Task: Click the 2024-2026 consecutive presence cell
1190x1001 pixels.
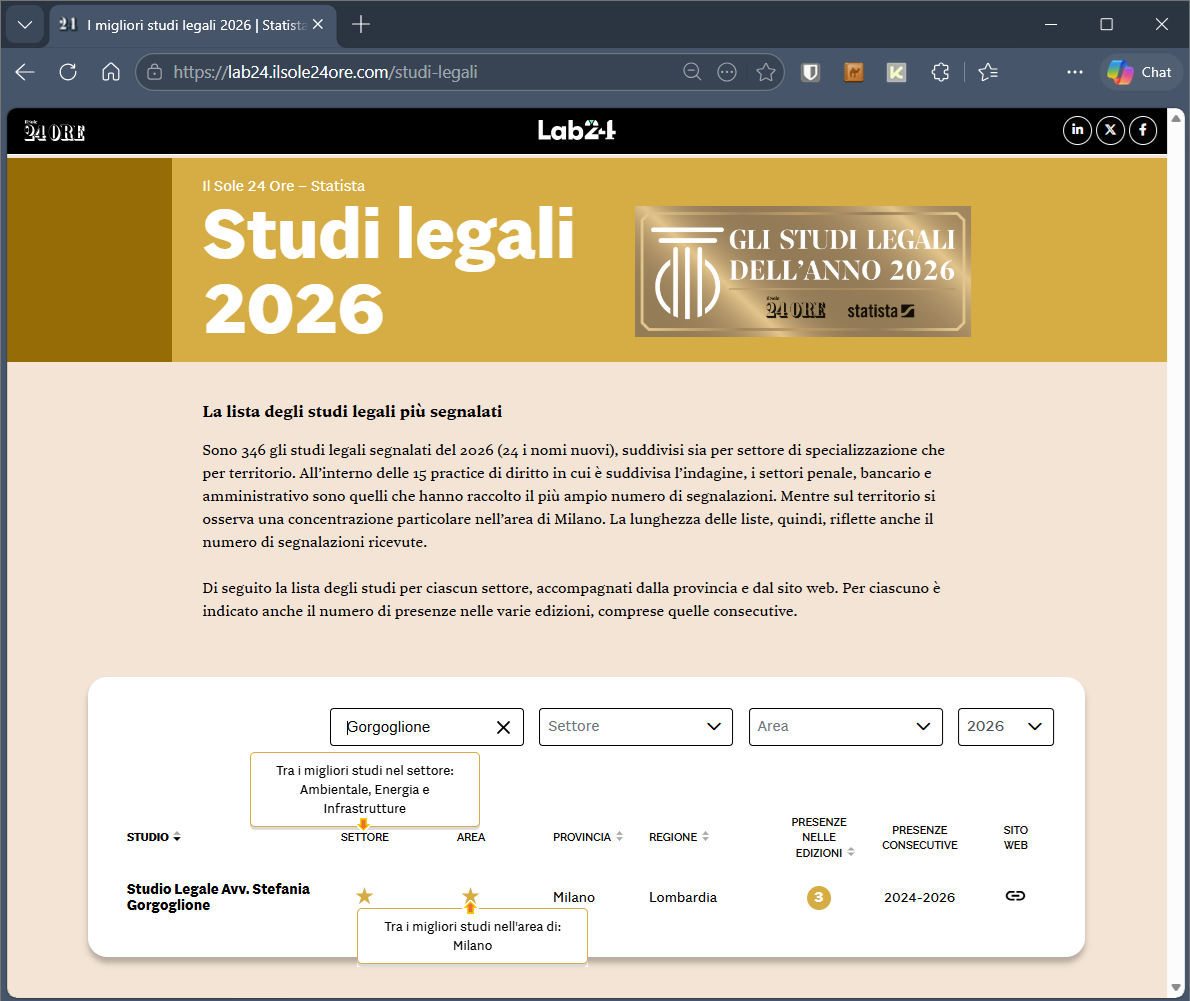Action: point(919,897)
